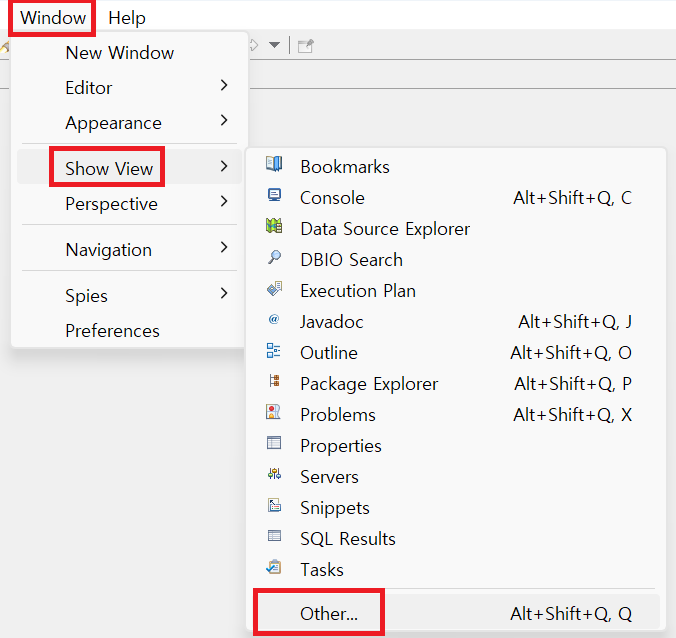The image size is (676, 638).
Task: Click the Outline view icon
Action: [274, 352]
